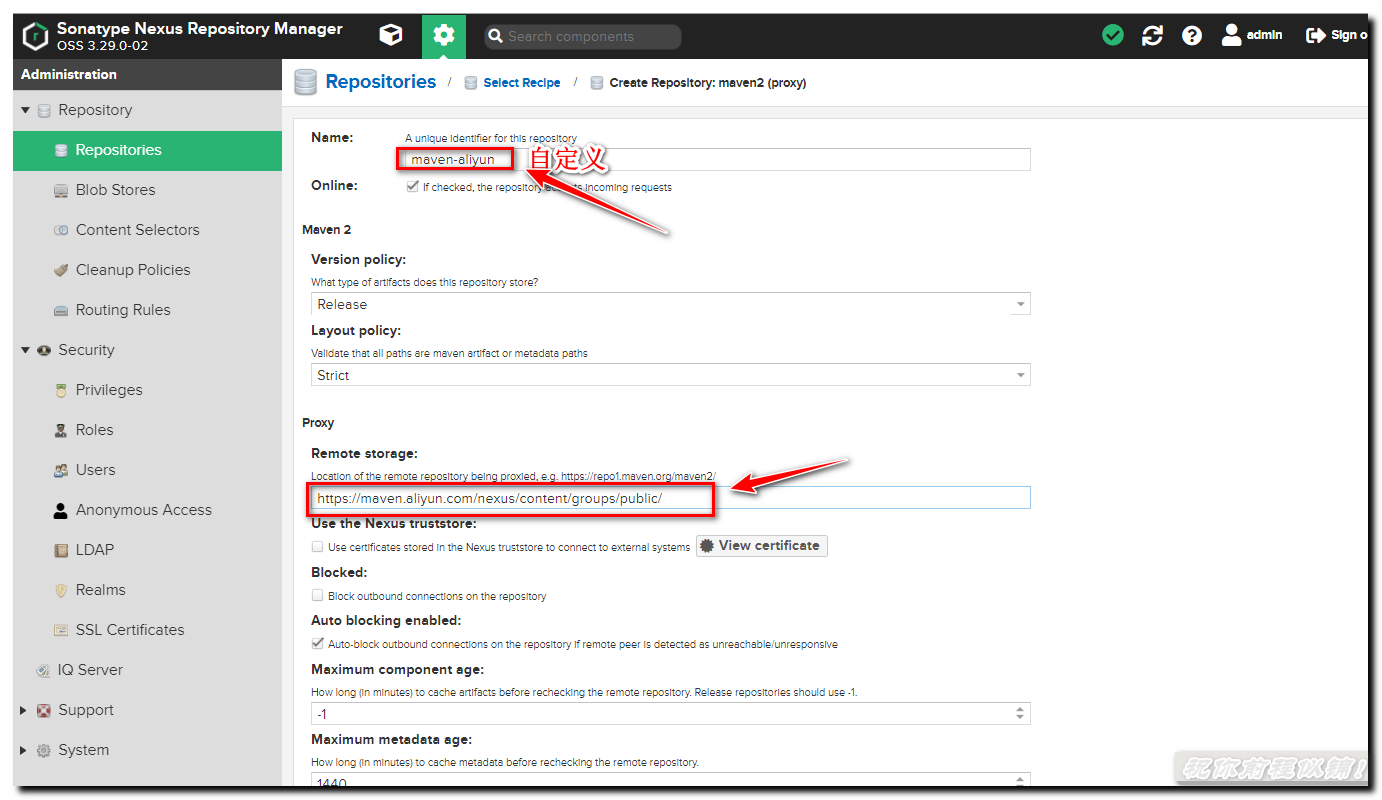Click the IQ Server icon
Image resolution: width=1382 pixels, height=800 pixels.
click(43, 670)
